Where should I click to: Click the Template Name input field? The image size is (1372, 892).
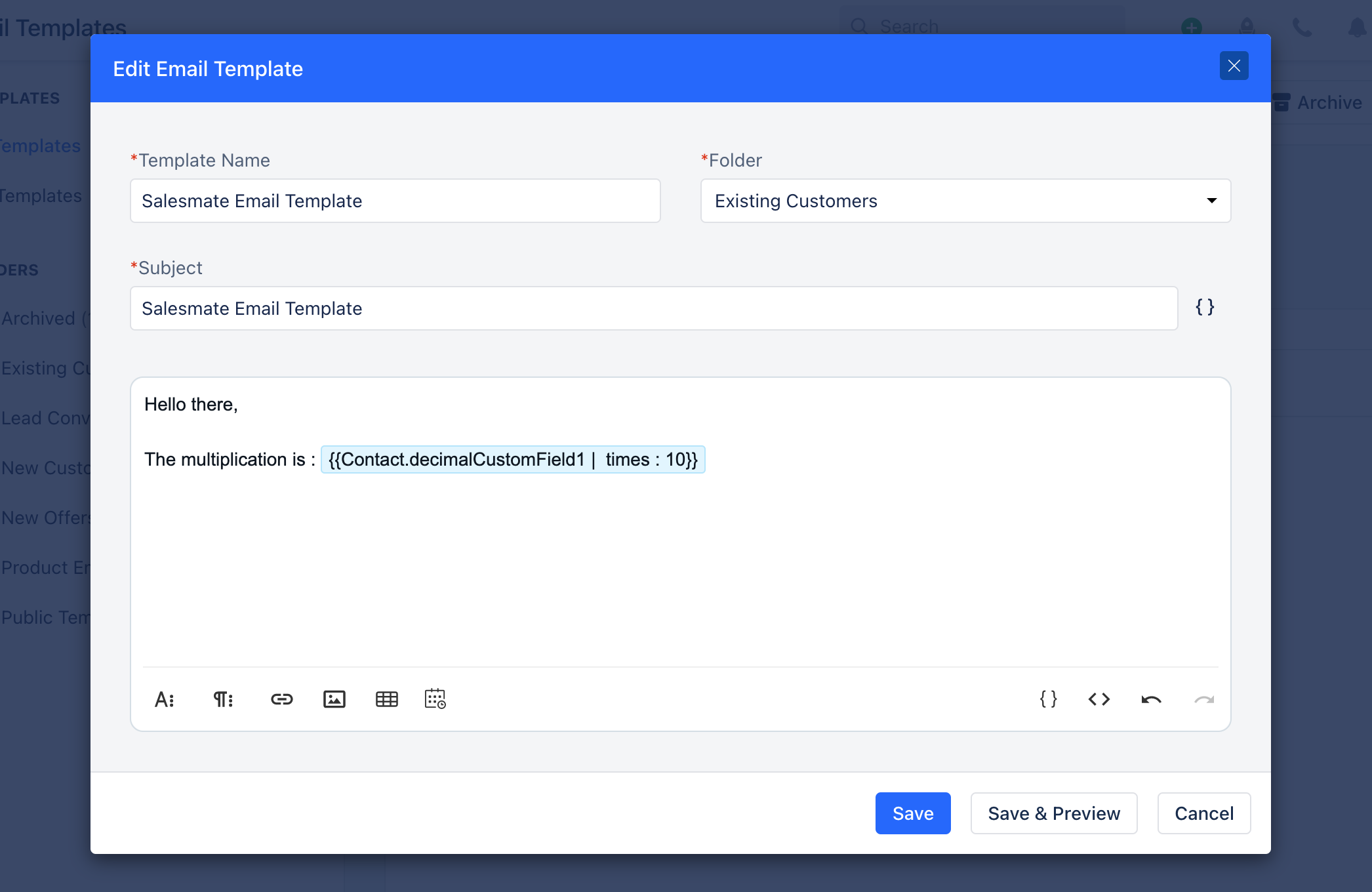(x=395, y=201)
